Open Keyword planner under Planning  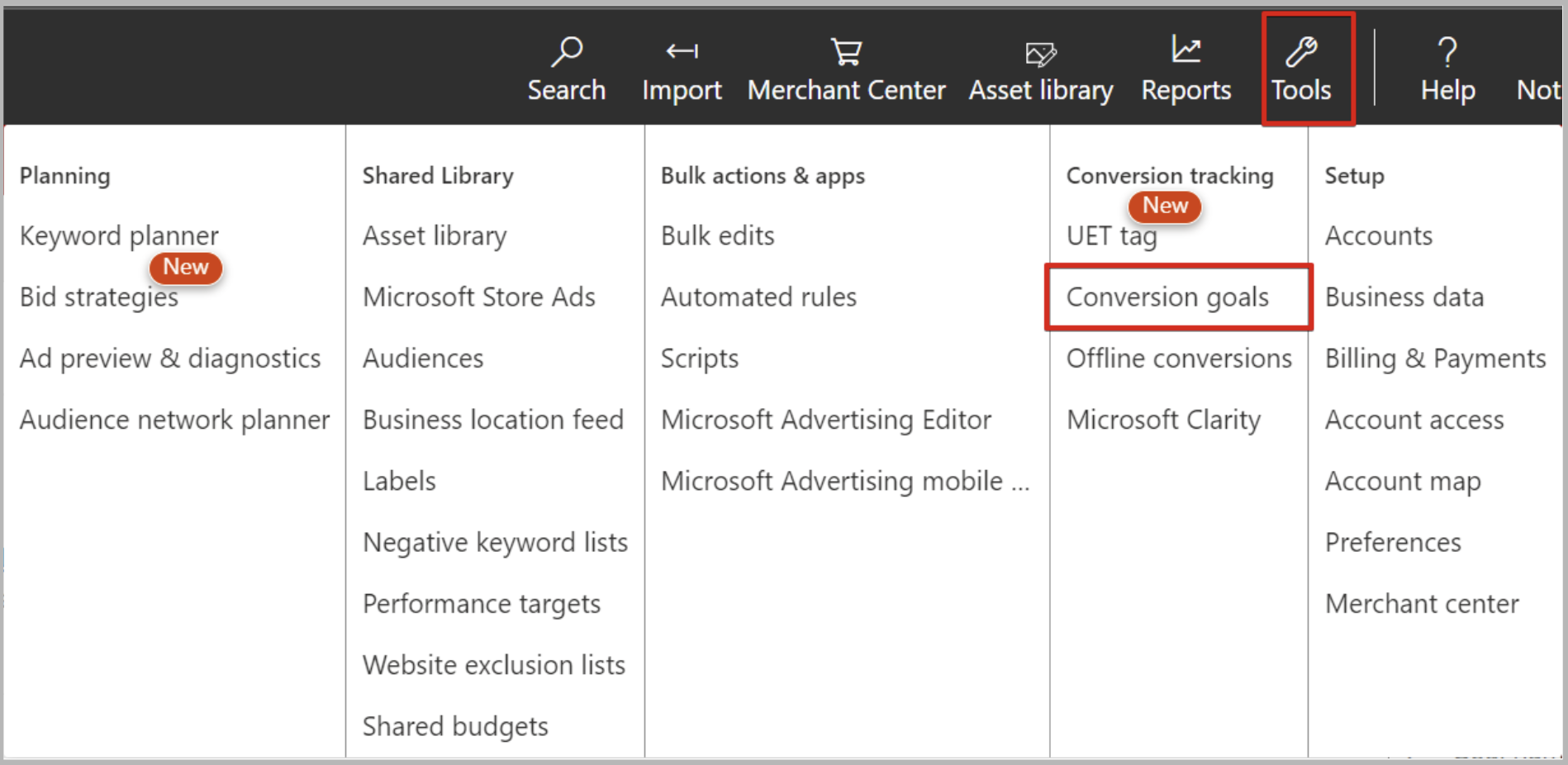(x=119, y=236)
